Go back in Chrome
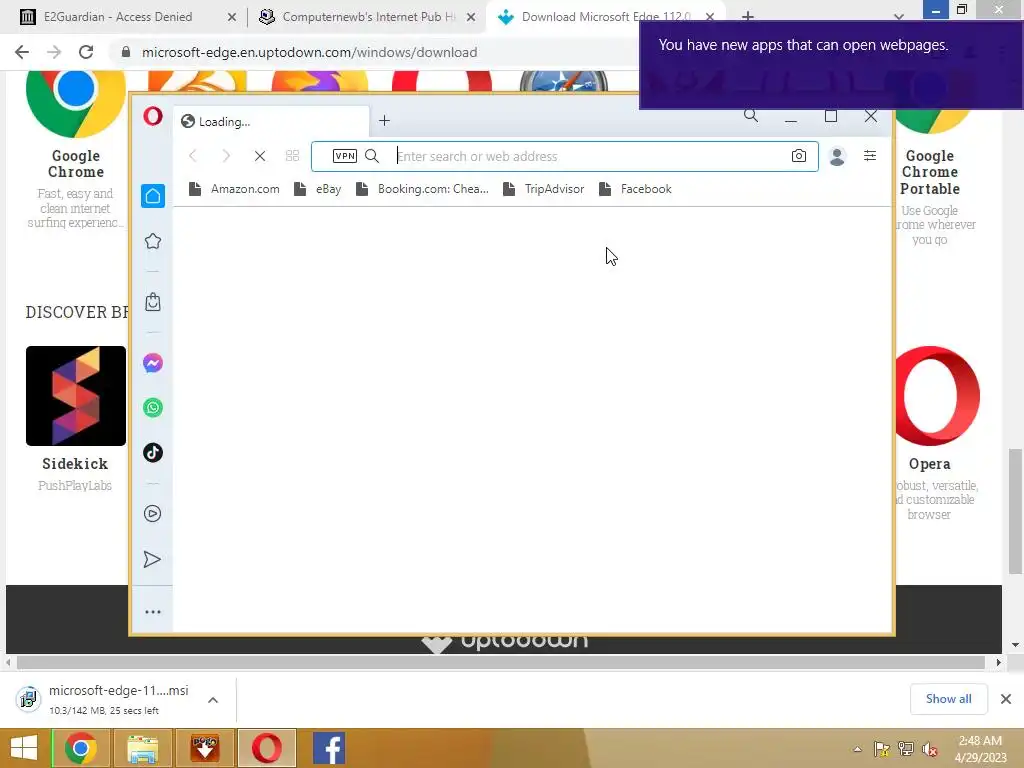Screen dimensions: 1024x768 point(22,52)
